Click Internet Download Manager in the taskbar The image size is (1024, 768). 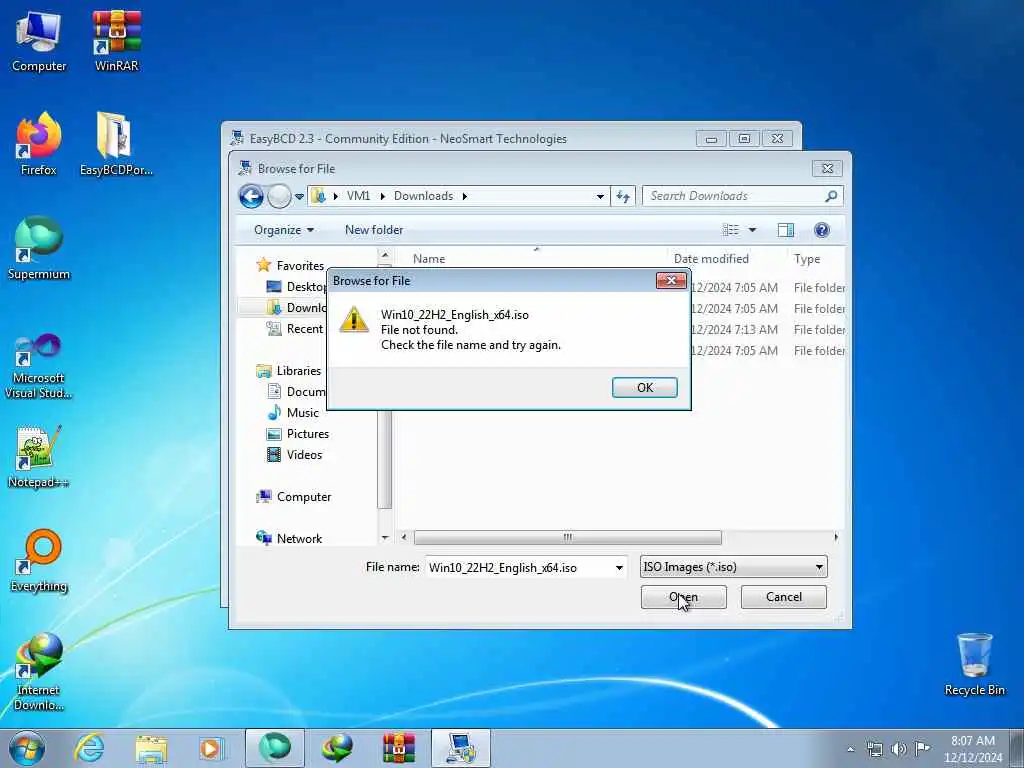click(x=338, y=748)
